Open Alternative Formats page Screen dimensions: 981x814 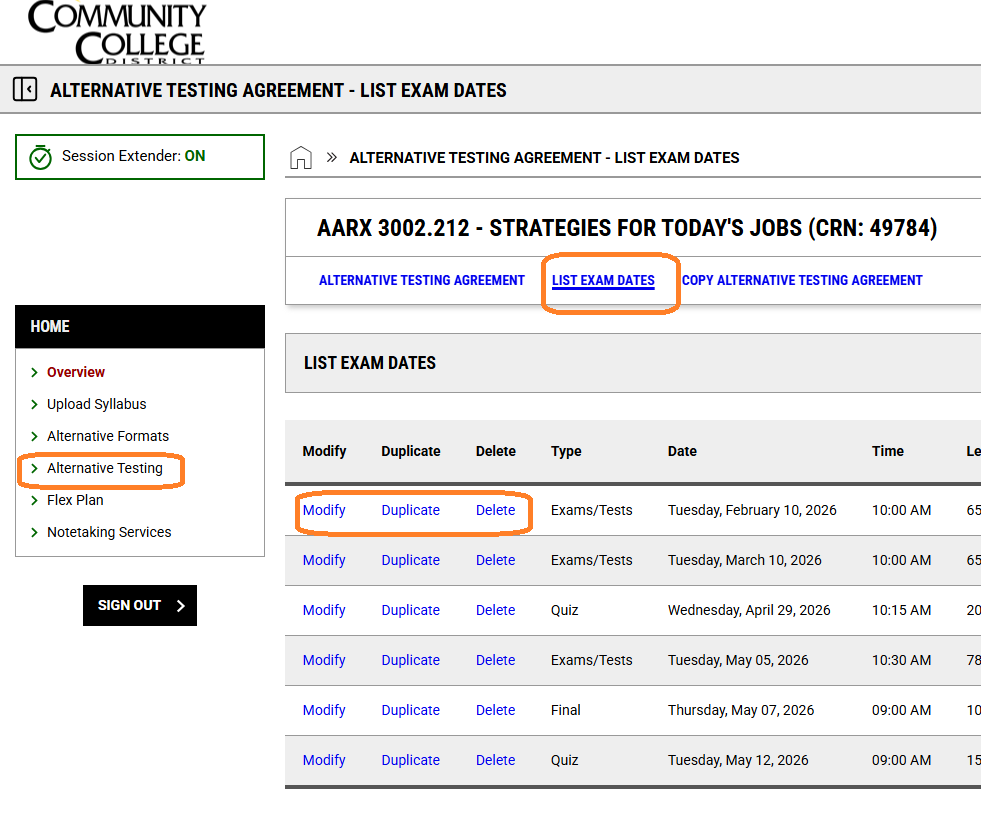click(108, 436)
